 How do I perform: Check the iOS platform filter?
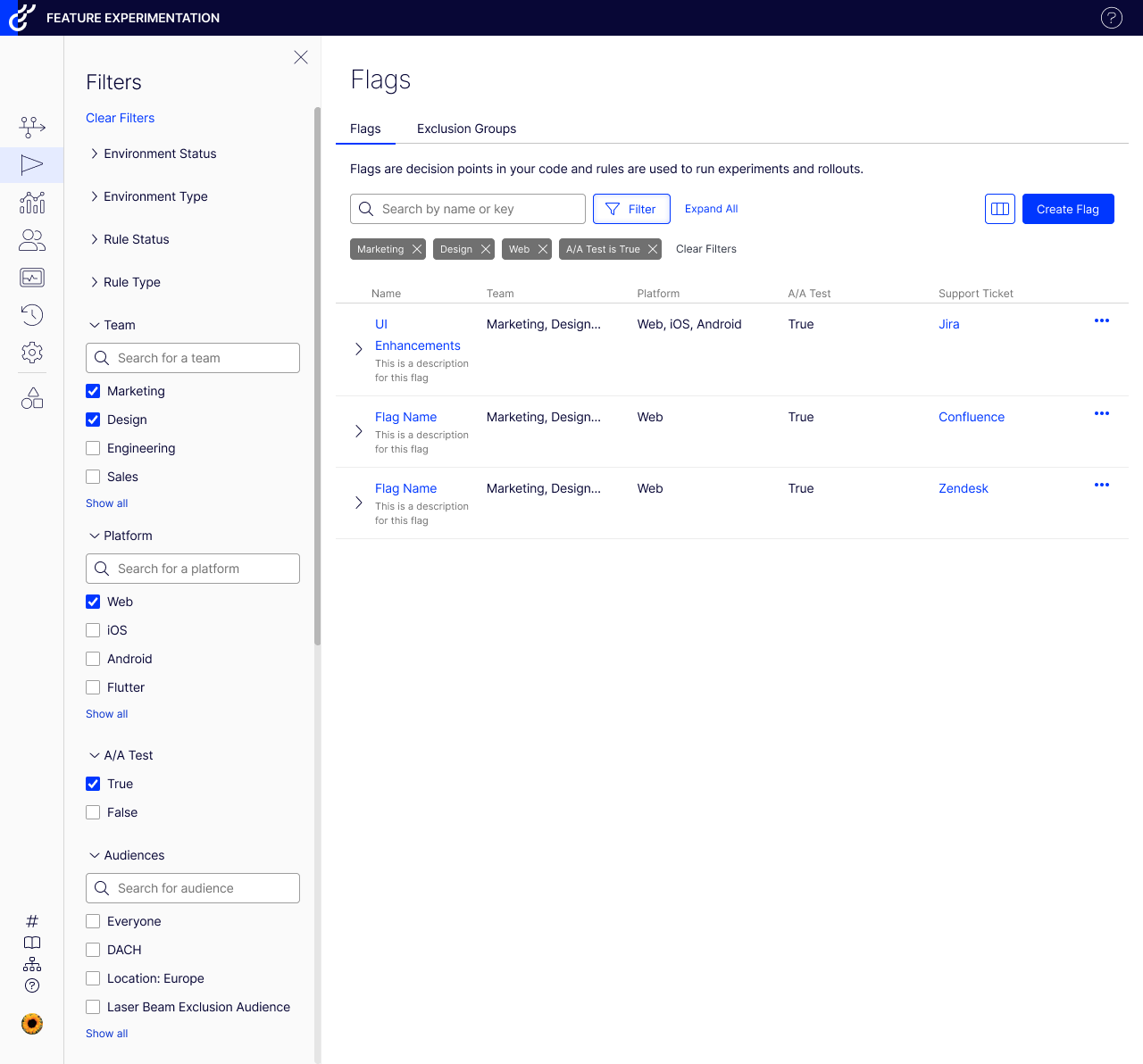pyautogui.click(x=93, y=630)
